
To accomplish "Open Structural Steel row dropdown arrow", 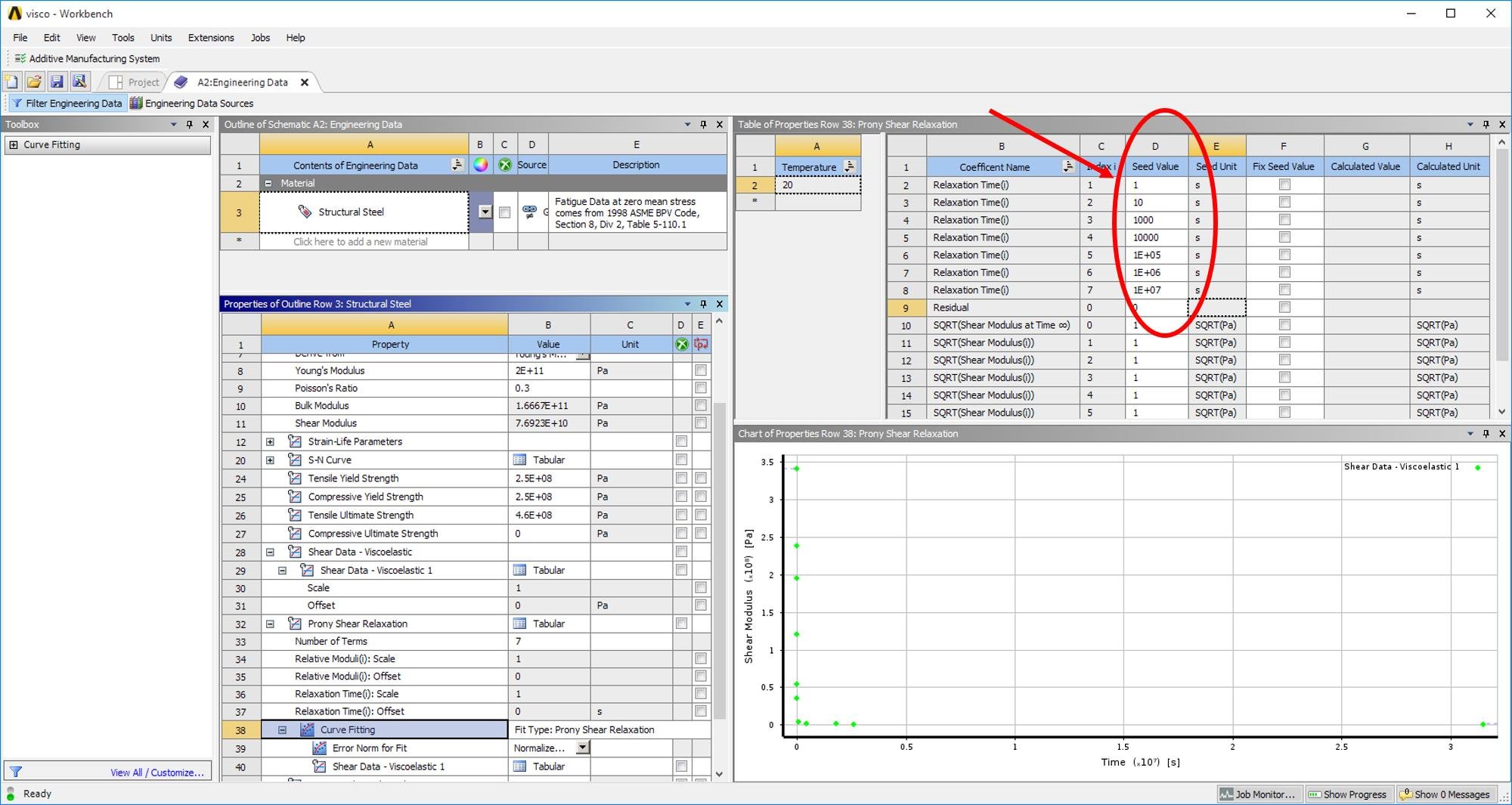I will [485, 212].
